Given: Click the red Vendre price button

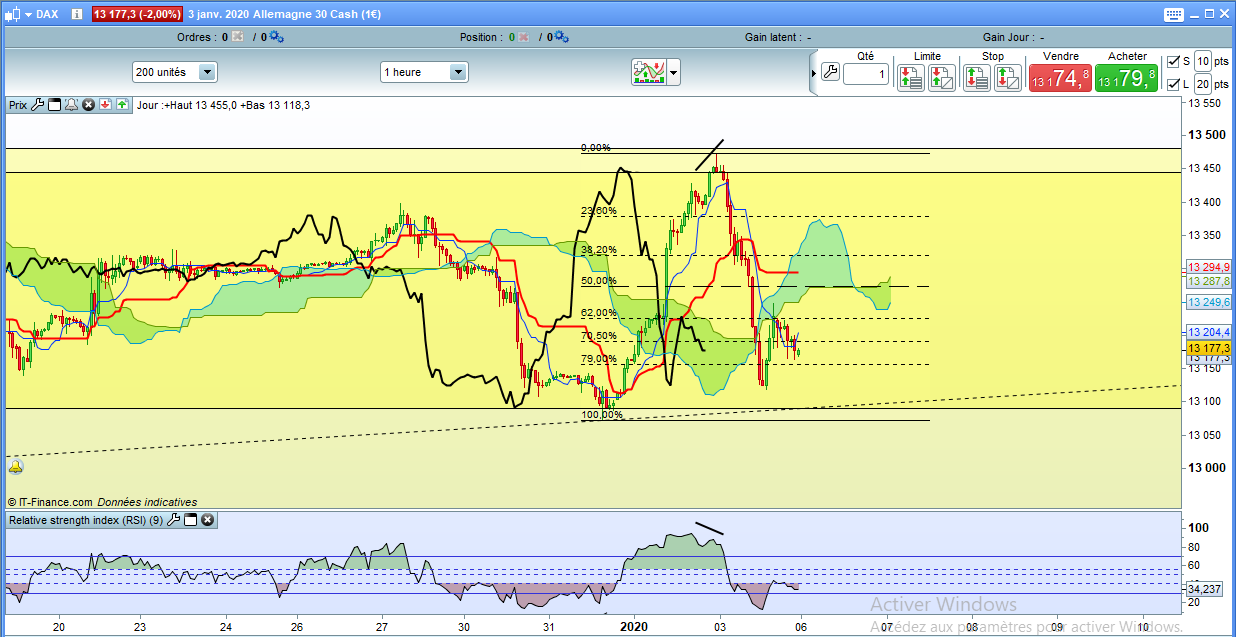Looking at the screenshot, I should pos(1060,79).
